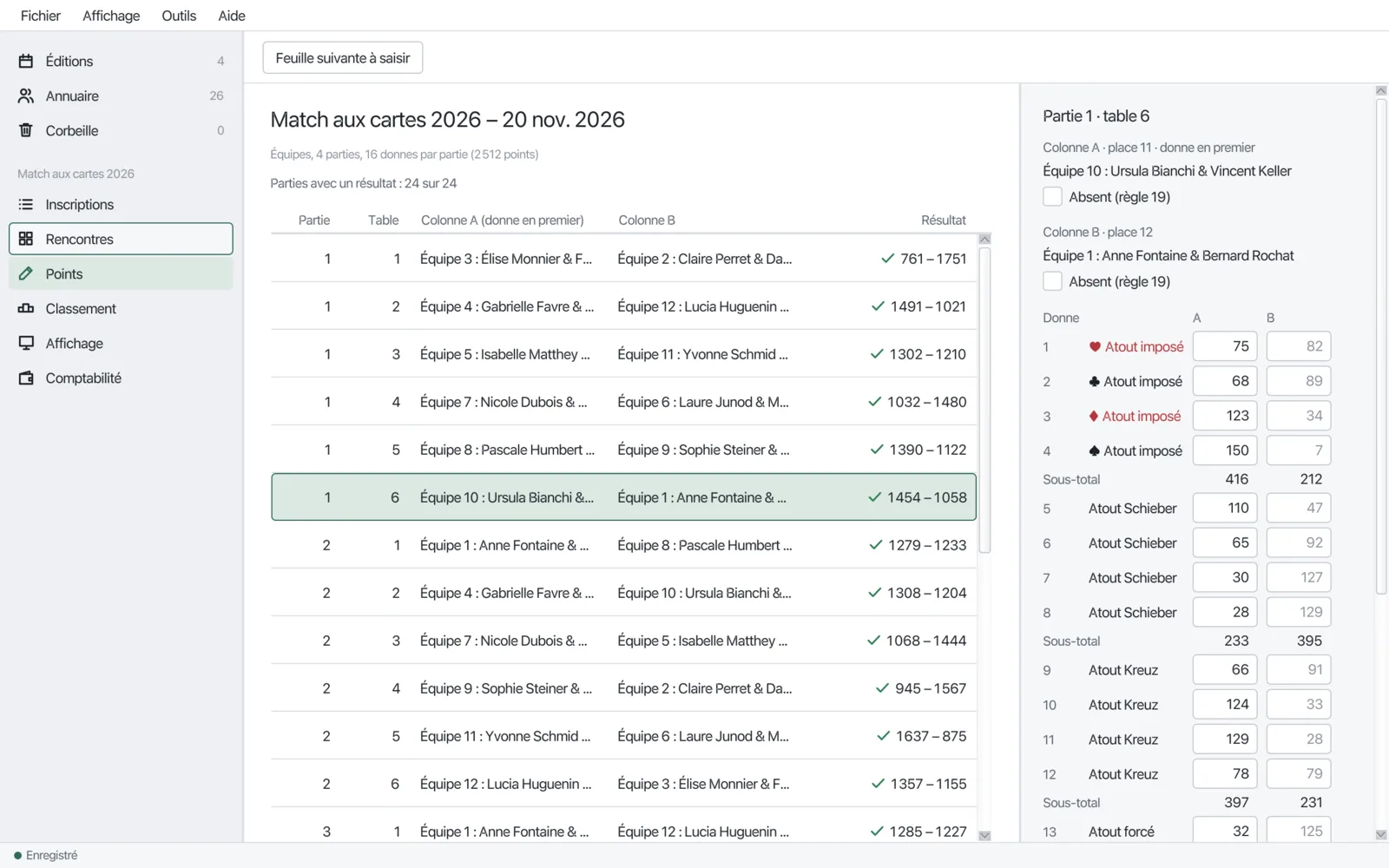The image size is (1389, 868).
Task: Open the Classement podium icon
Action: [26, 308]
